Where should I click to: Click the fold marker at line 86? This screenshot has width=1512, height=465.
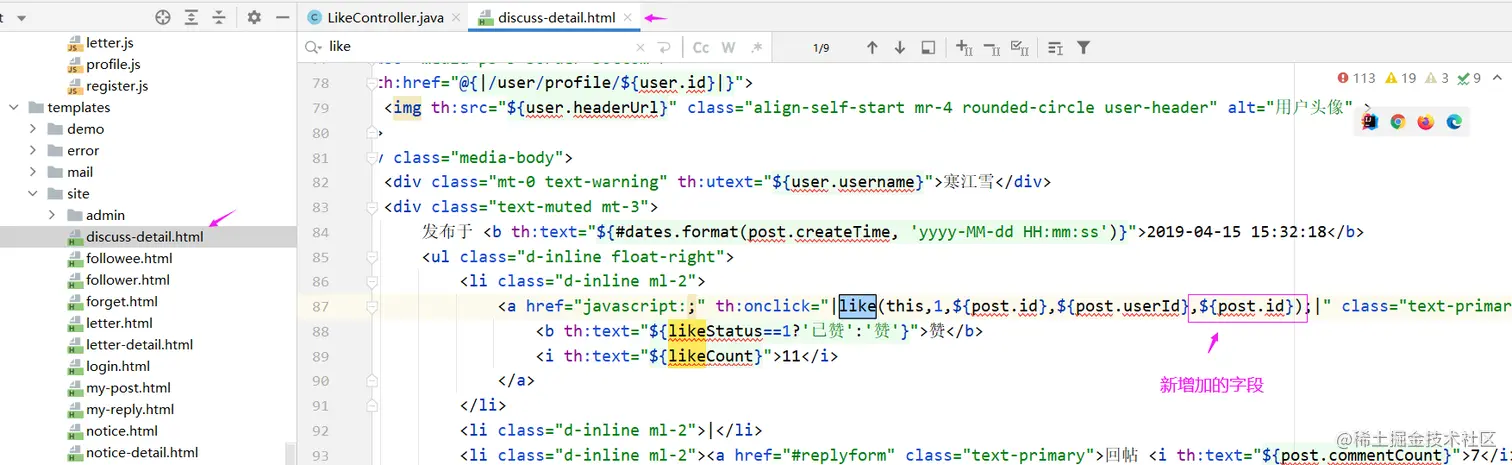tap(372, 281)
